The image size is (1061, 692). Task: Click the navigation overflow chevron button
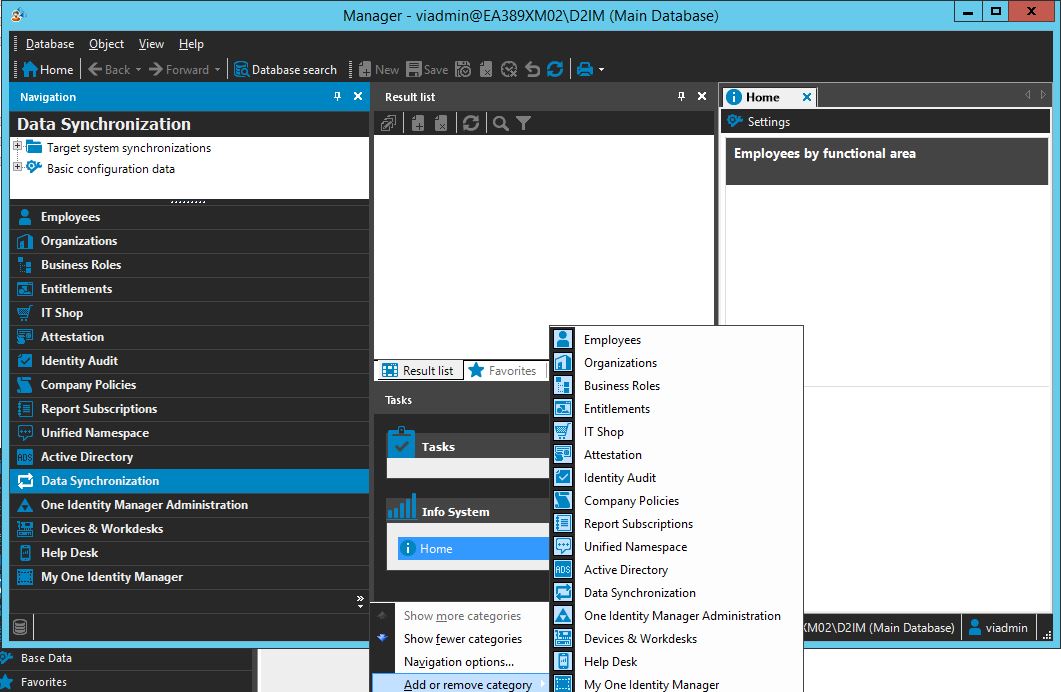[x=360, y=601]
